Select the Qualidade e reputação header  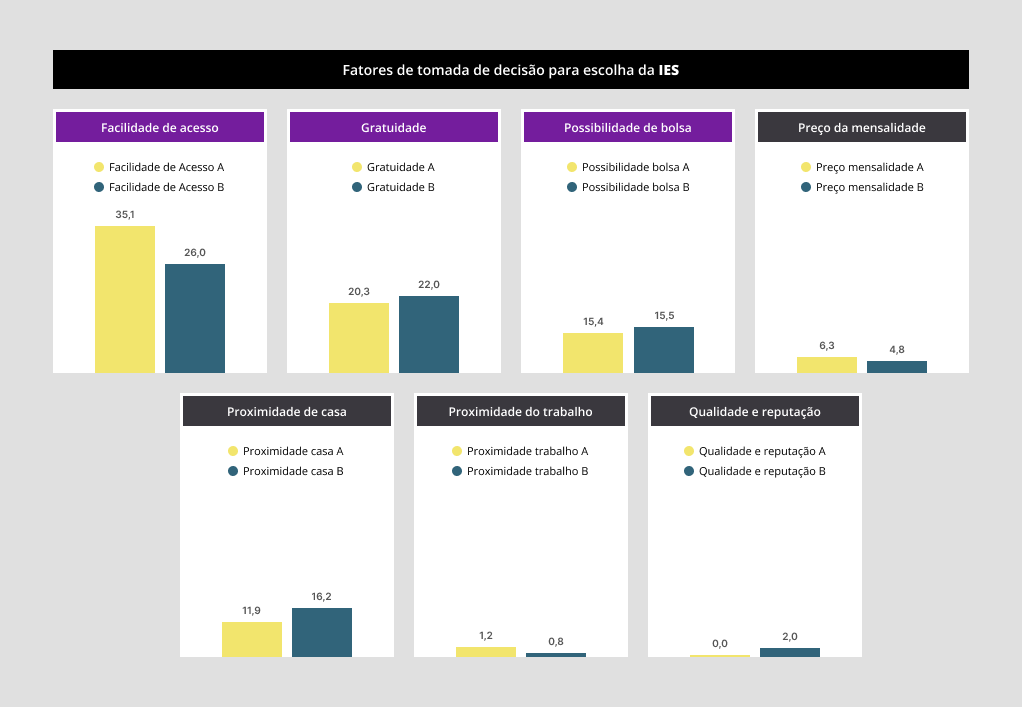[754, 412]
